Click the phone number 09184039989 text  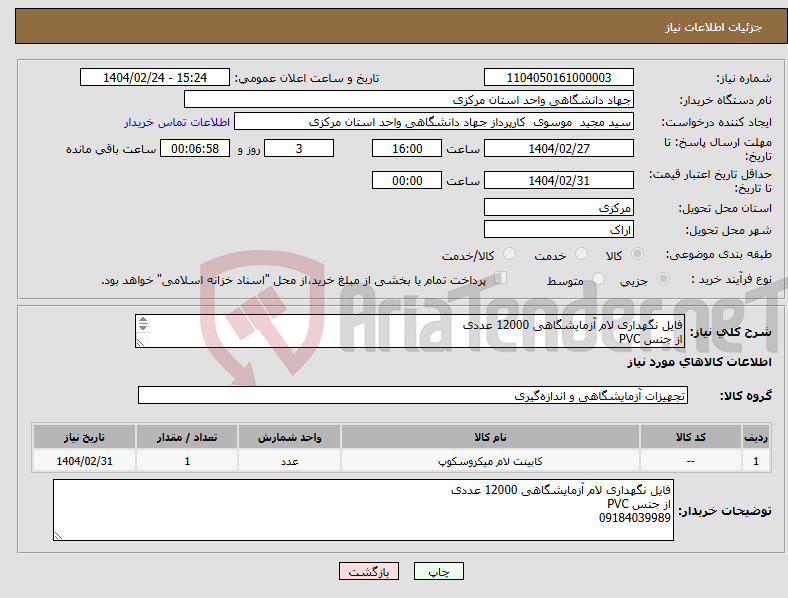click(x=634, y=518)
